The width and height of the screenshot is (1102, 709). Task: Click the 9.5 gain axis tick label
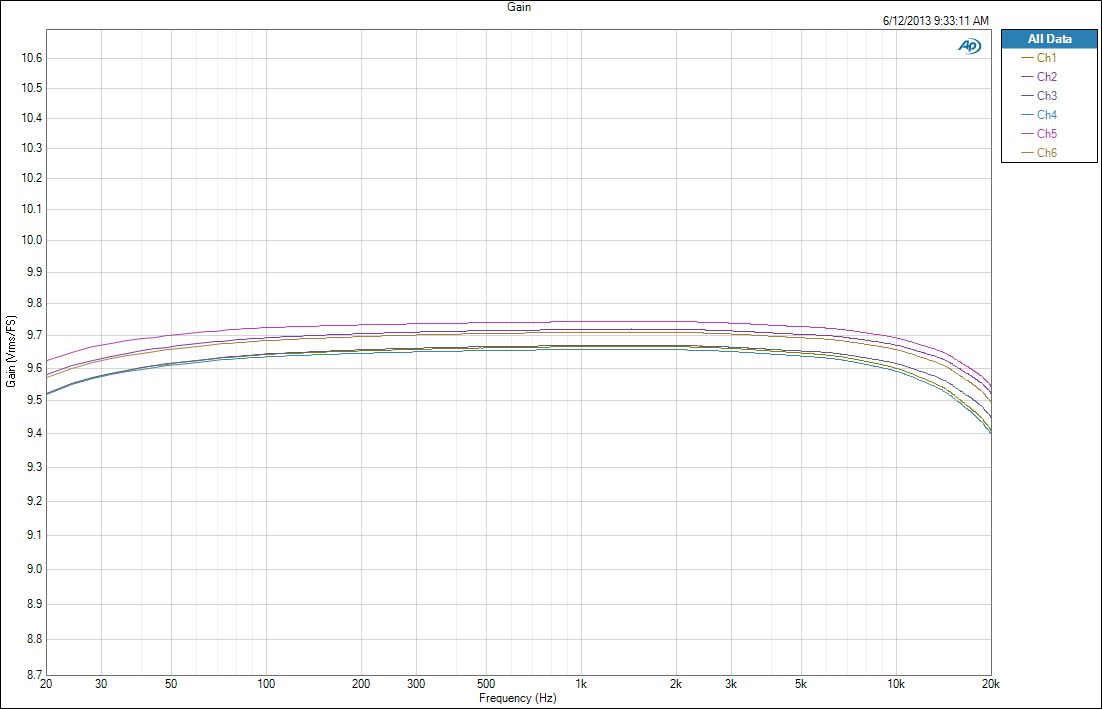[34, 401]
